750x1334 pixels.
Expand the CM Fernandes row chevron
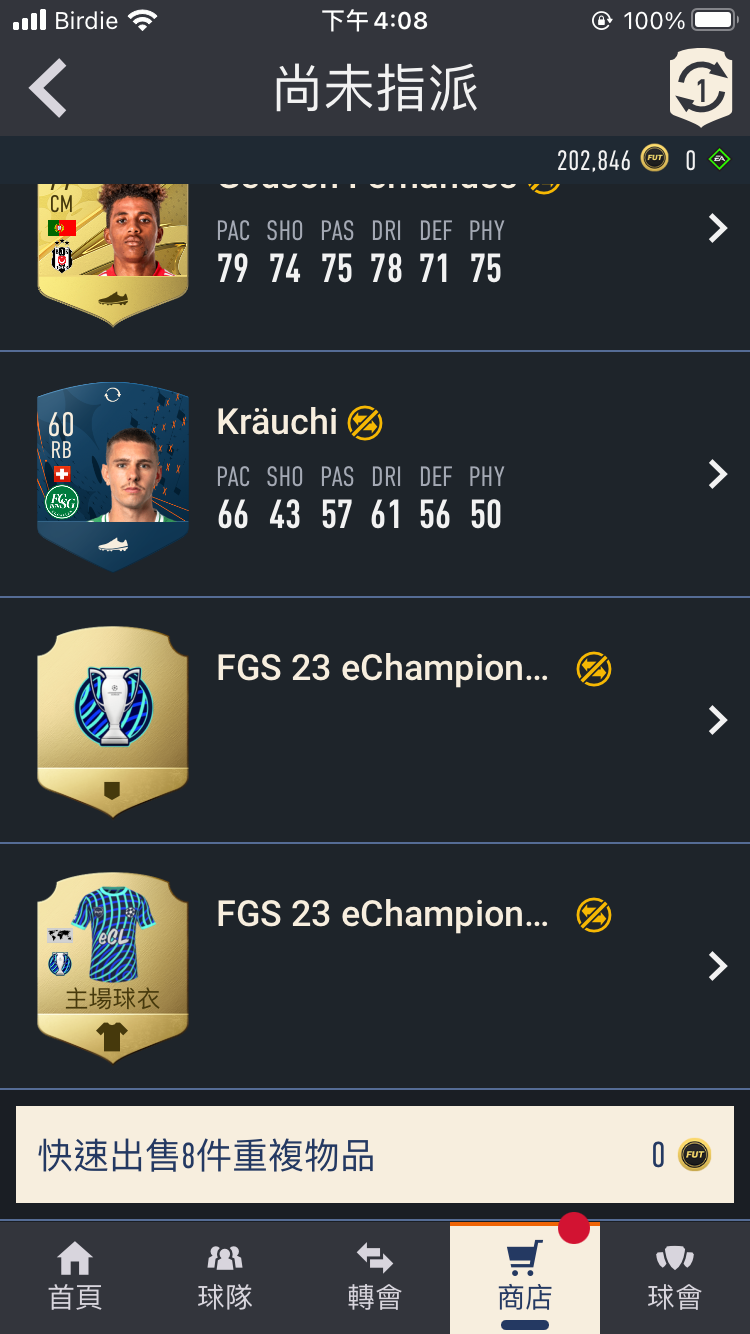717,228
